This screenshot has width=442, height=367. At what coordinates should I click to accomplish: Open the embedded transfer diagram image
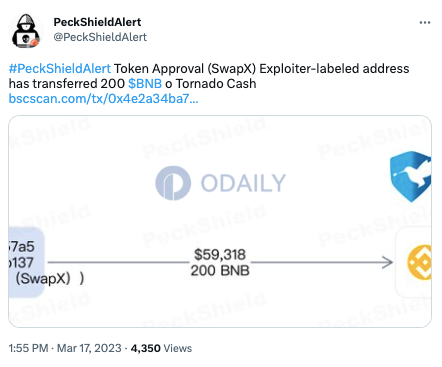pos(220,221)
